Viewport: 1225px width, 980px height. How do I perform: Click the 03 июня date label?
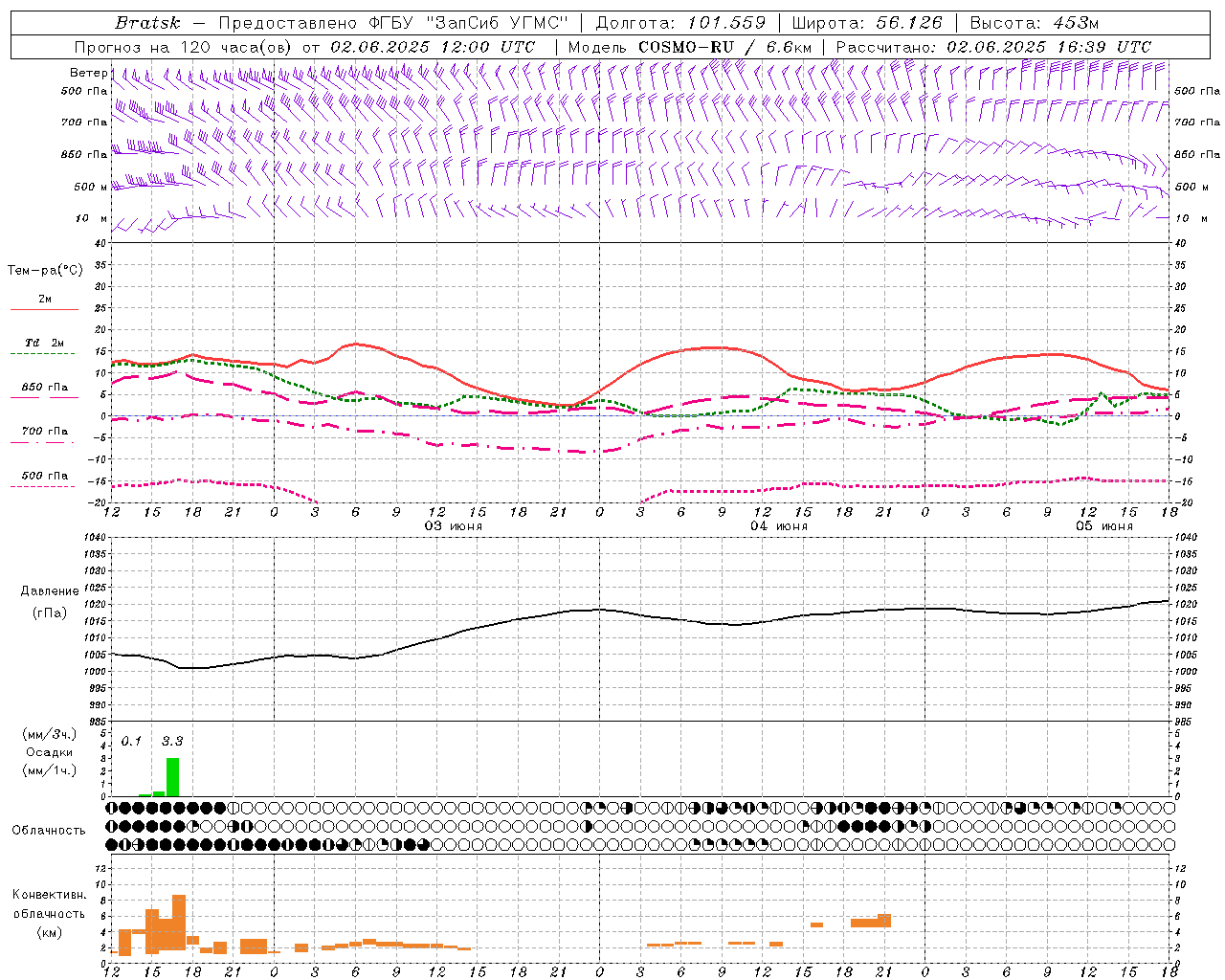454,526
